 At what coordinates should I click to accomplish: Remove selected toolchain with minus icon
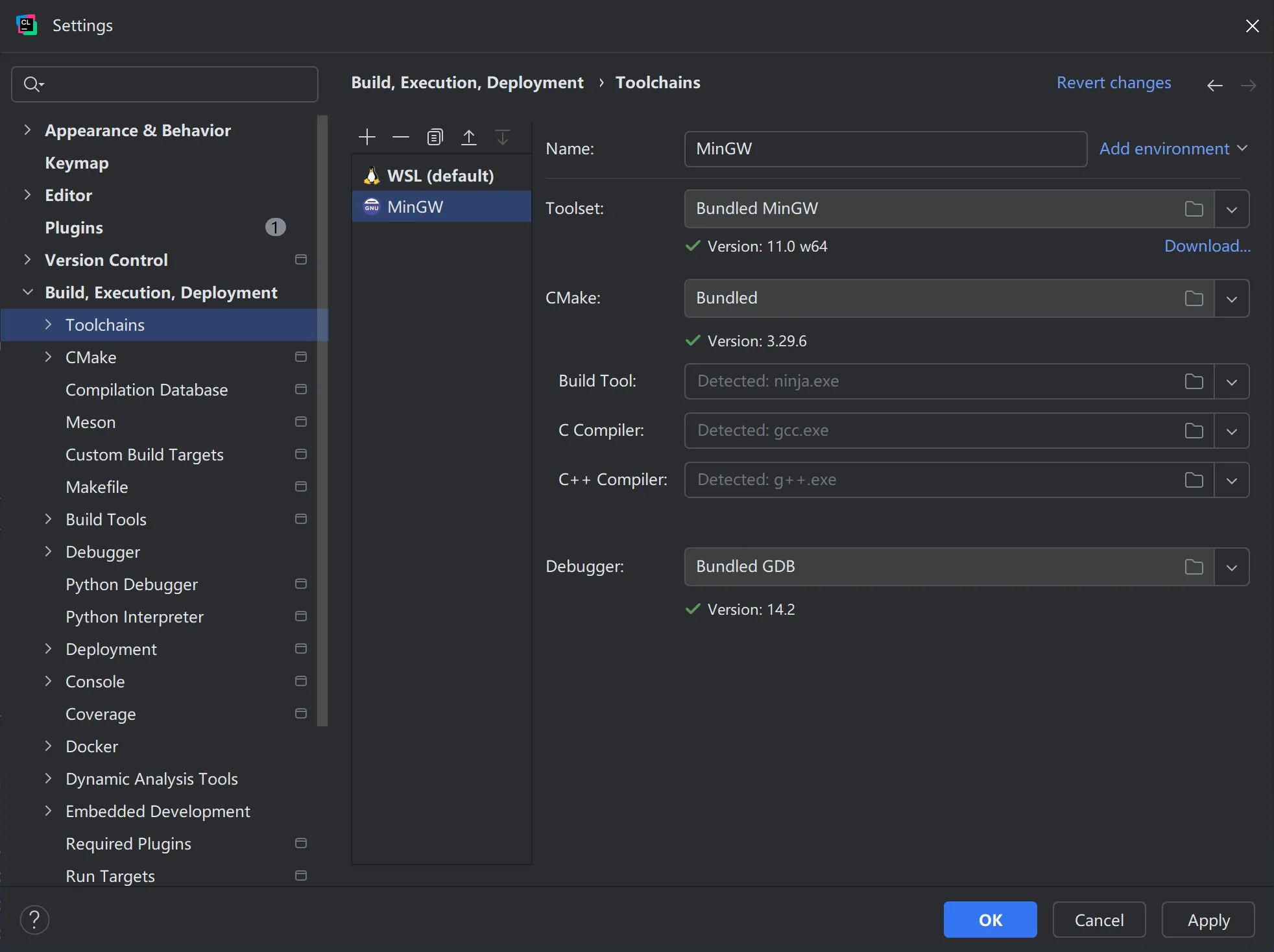(x=401, y=137)
